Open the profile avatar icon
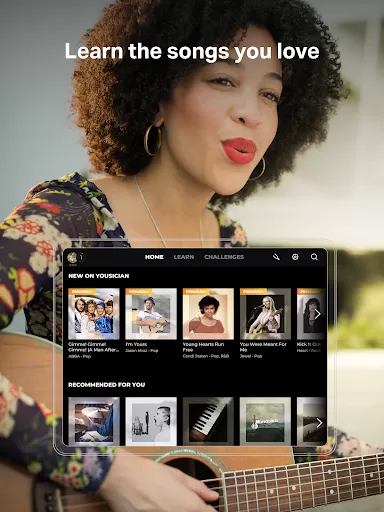This screenshot has height=512, width=384. click(72, 257)
